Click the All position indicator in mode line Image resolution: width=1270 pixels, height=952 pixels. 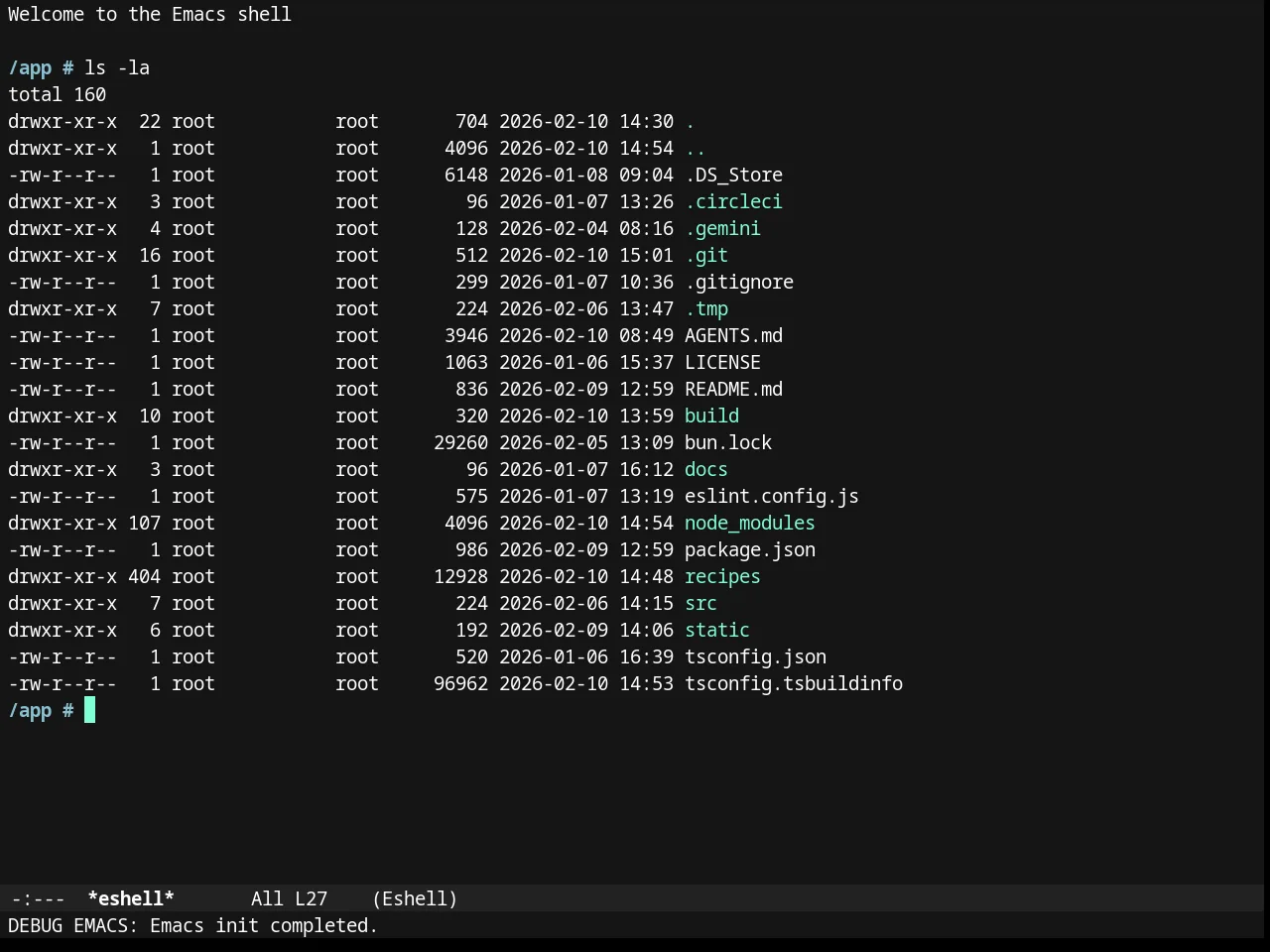267,898
